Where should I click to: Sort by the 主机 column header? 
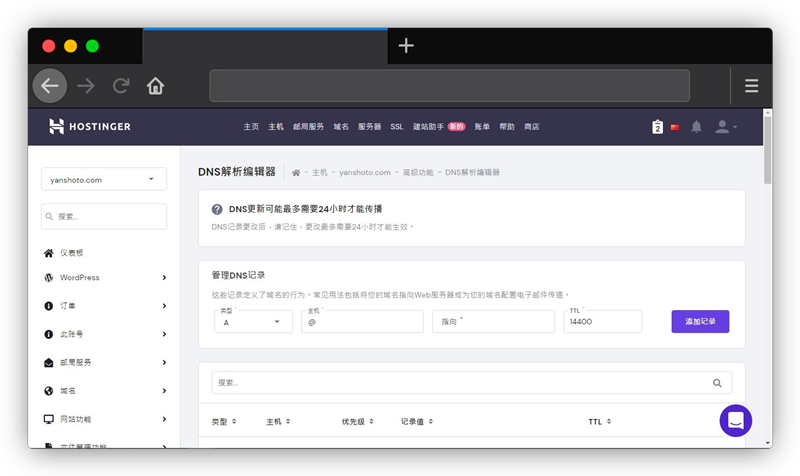[x=278, y=421]
